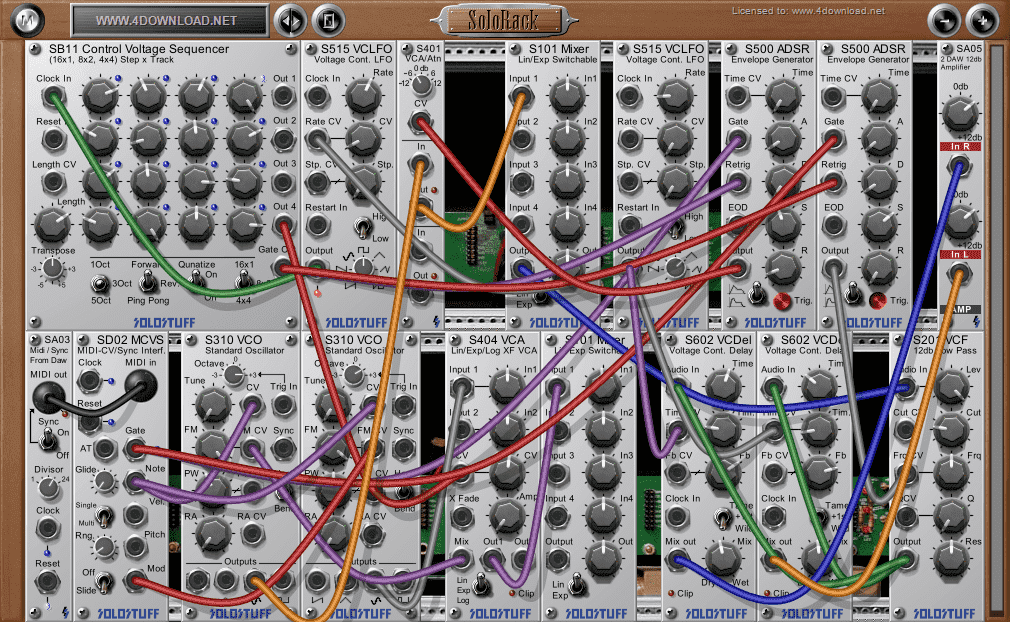This screenshot has height=622, width=1010.
Task: Click the square icon button beside preset arrows
Action: [x=329, y=21]
